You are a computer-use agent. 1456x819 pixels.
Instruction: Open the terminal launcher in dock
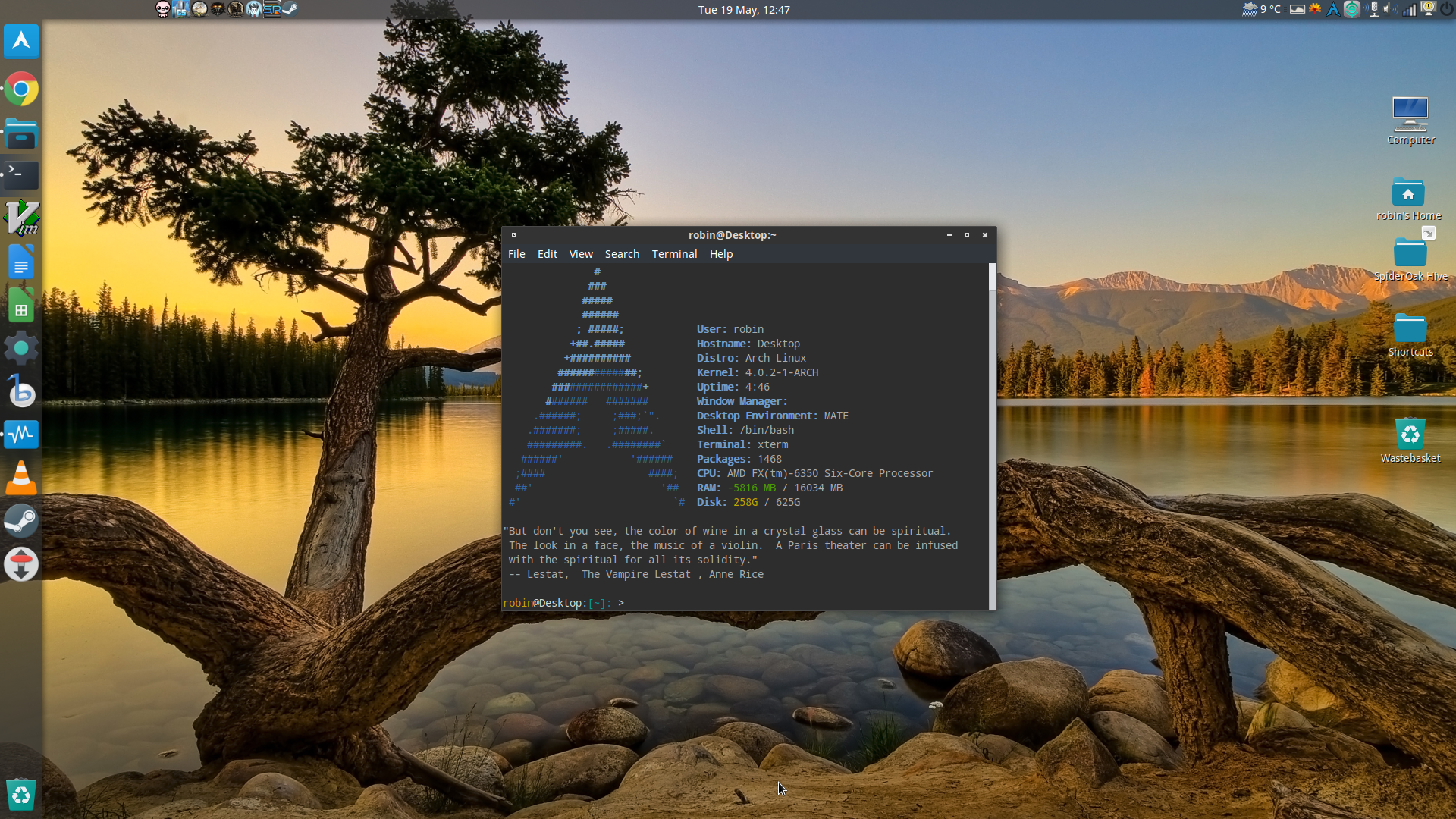point(21,174)
